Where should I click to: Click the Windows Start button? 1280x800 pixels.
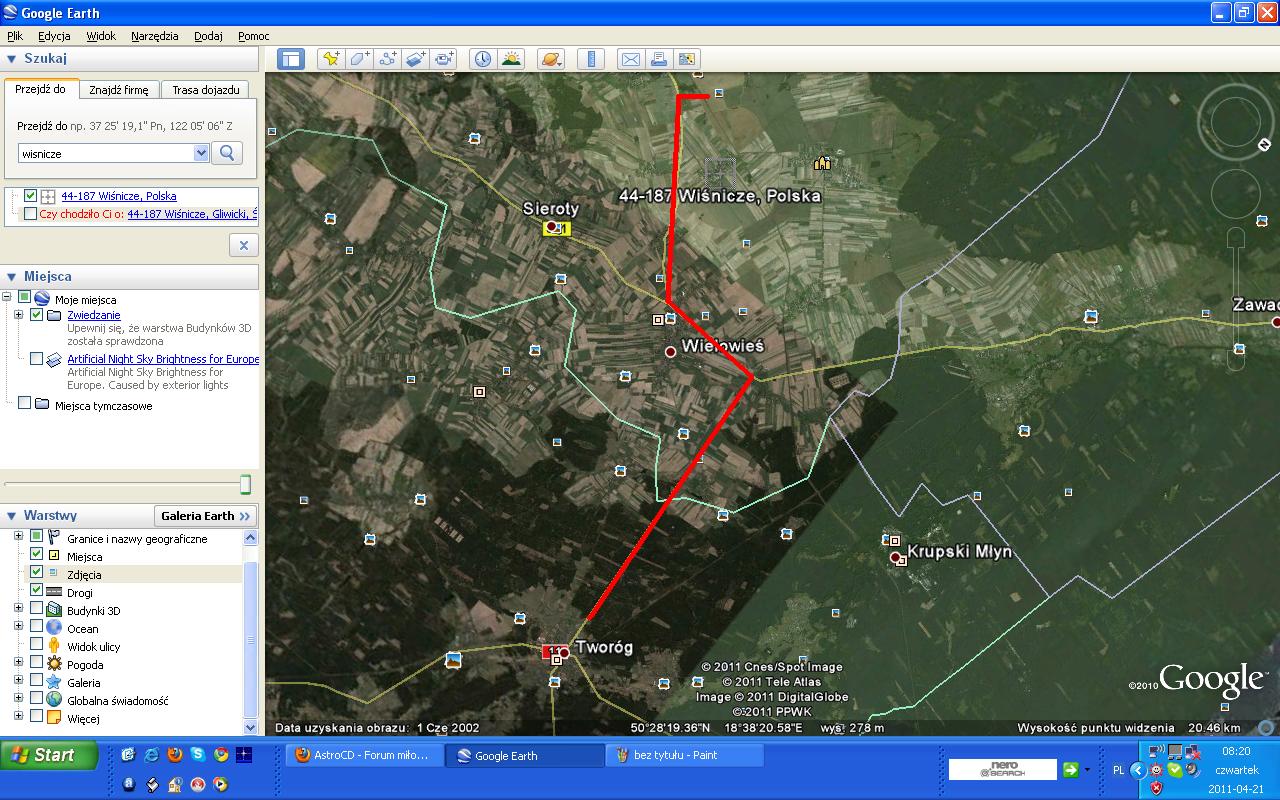pyautogui.click(x=49, y=755)
